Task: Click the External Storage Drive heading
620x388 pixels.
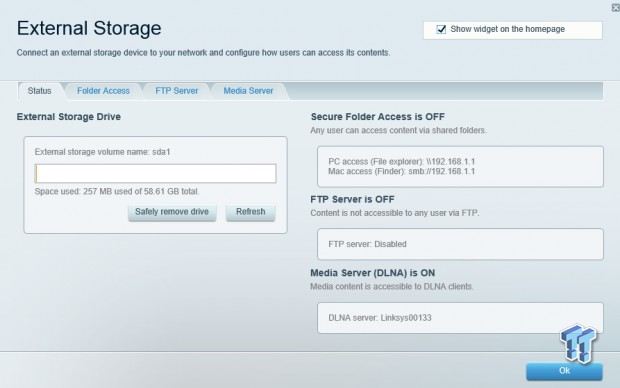Action: coord(69,117)
